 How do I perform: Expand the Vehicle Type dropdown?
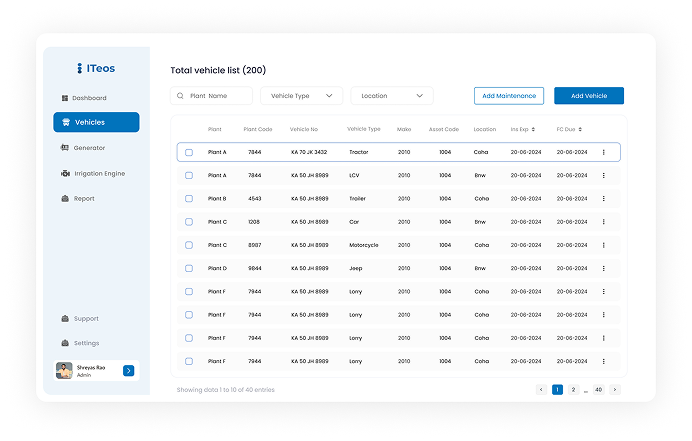[x=301, y=96]
